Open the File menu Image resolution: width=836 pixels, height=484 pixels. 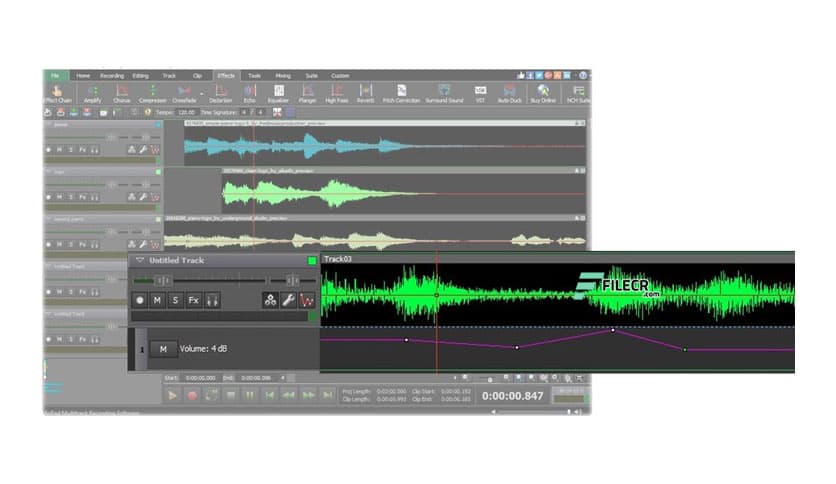click(x=55, y=75)
